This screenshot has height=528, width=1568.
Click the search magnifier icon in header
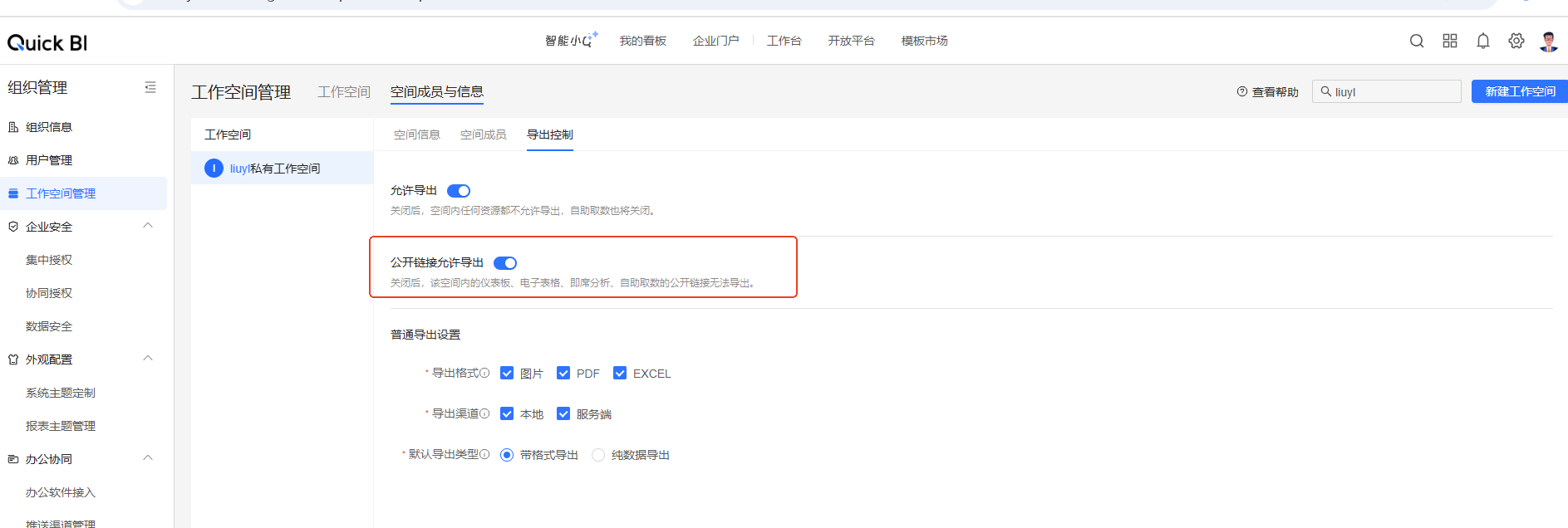[x=1417, y=41]
